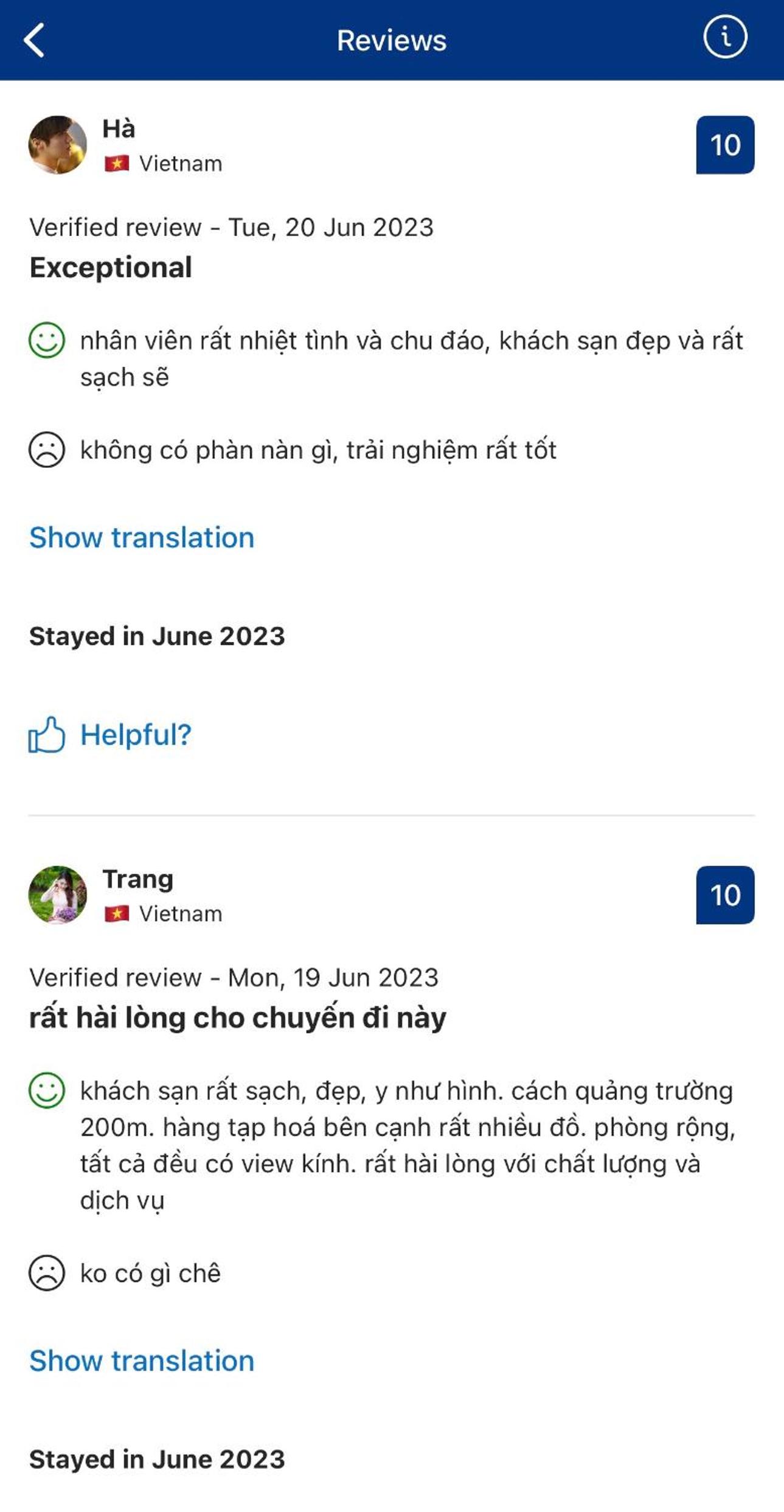Viewport: 784px width, 1512px height.
Task: Tap green smiley icon in Hà's review
Action: coord(46,340)
